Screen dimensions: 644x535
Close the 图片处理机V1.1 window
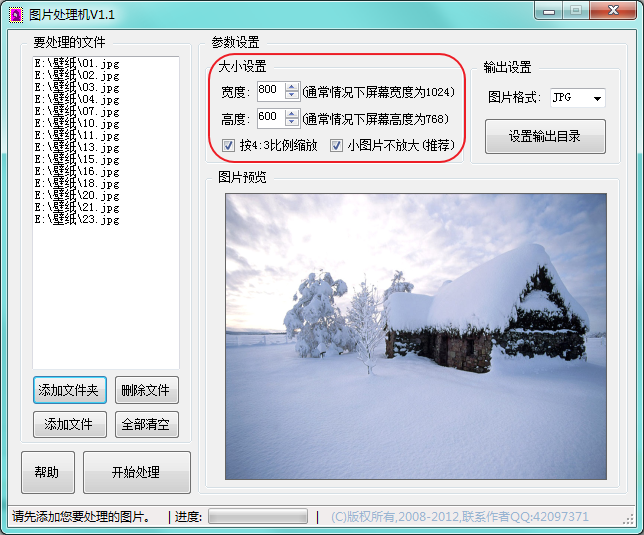[613, 11]
